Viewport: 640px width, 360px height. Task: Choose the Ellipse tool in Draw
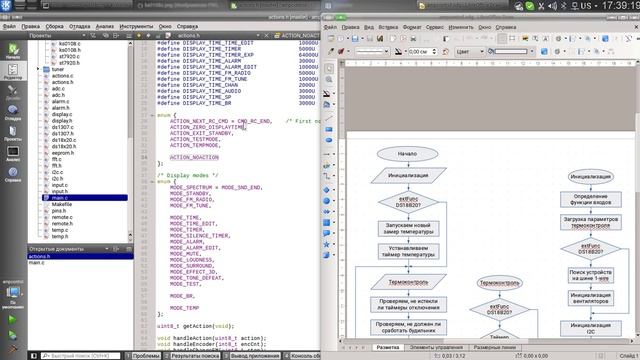point(329,140)
